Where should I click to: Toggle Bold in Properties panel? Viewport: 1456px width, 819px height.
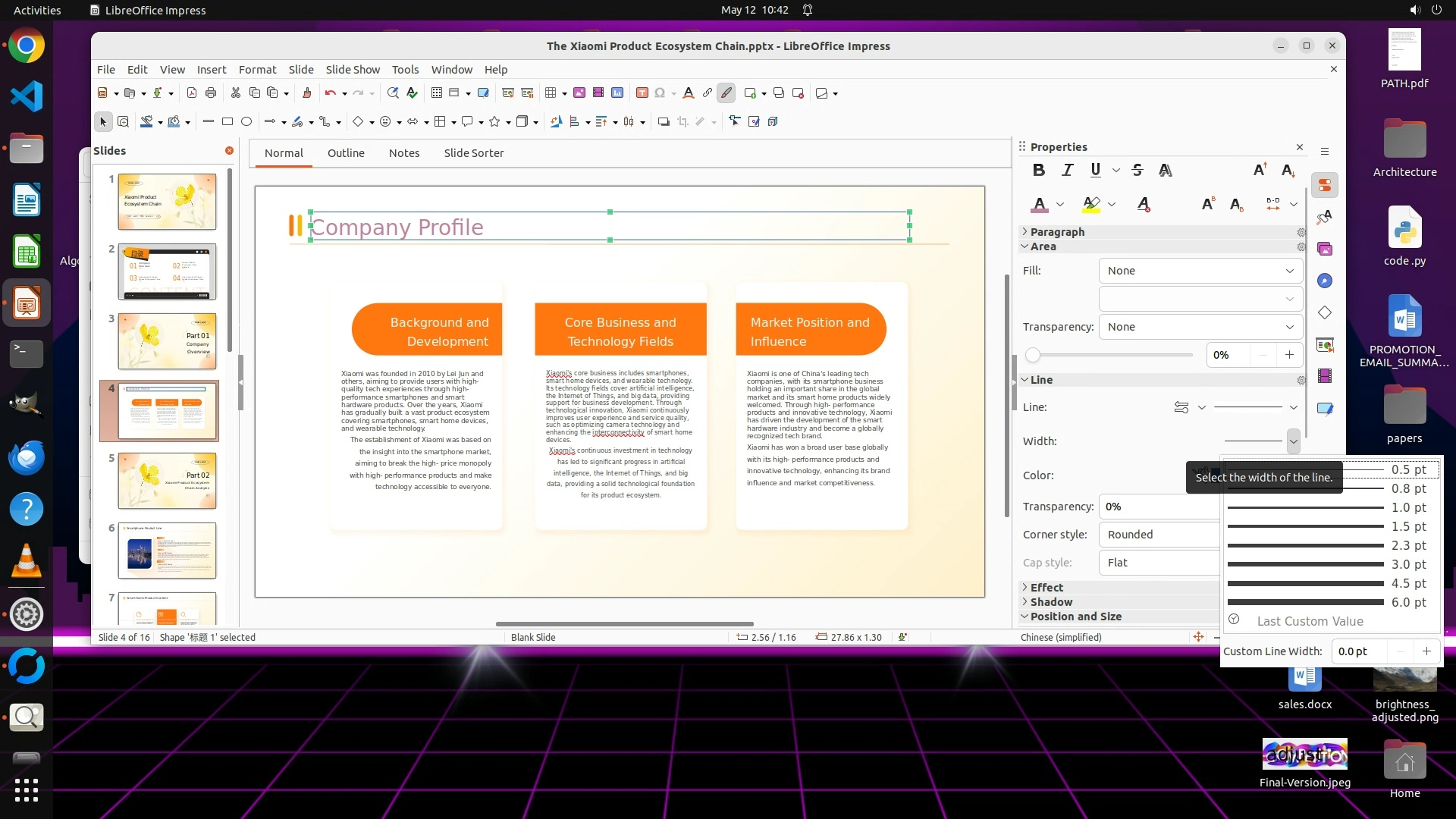pyautogui.click(x=1039, y=170)
